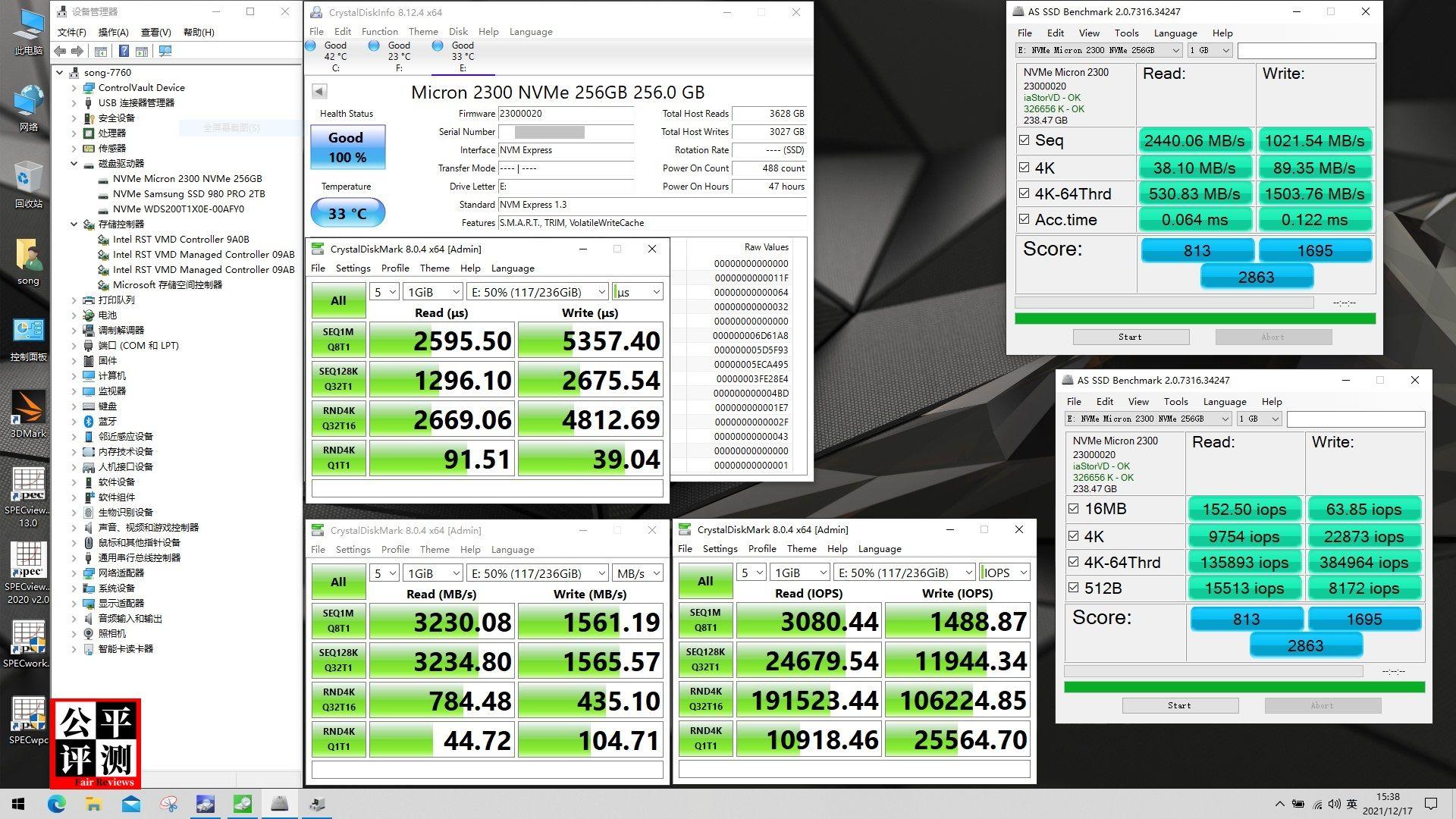Disable the 512B test checkbox

click(x=1075, y=588)
